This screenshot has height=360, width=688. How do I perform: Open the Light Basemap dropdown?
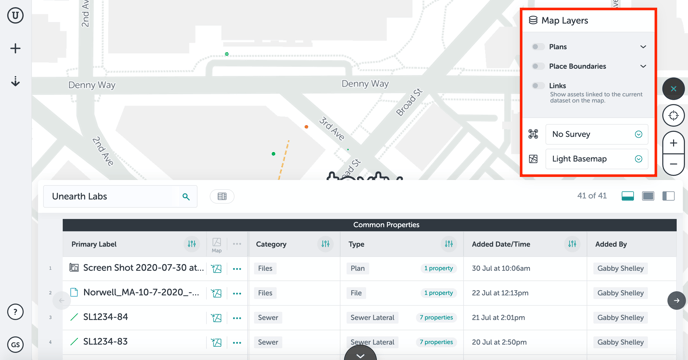tap(597, 159)
